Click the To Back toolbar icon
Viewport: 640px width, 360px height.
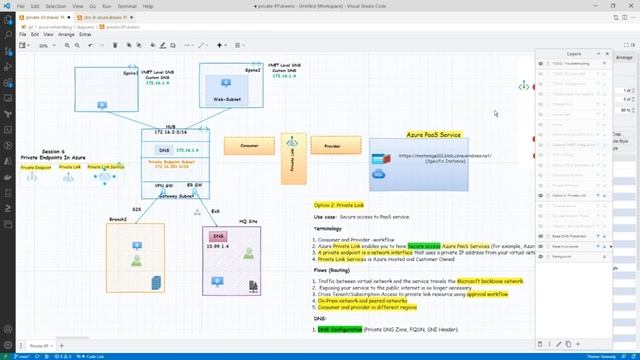click(x=139, y=45)
